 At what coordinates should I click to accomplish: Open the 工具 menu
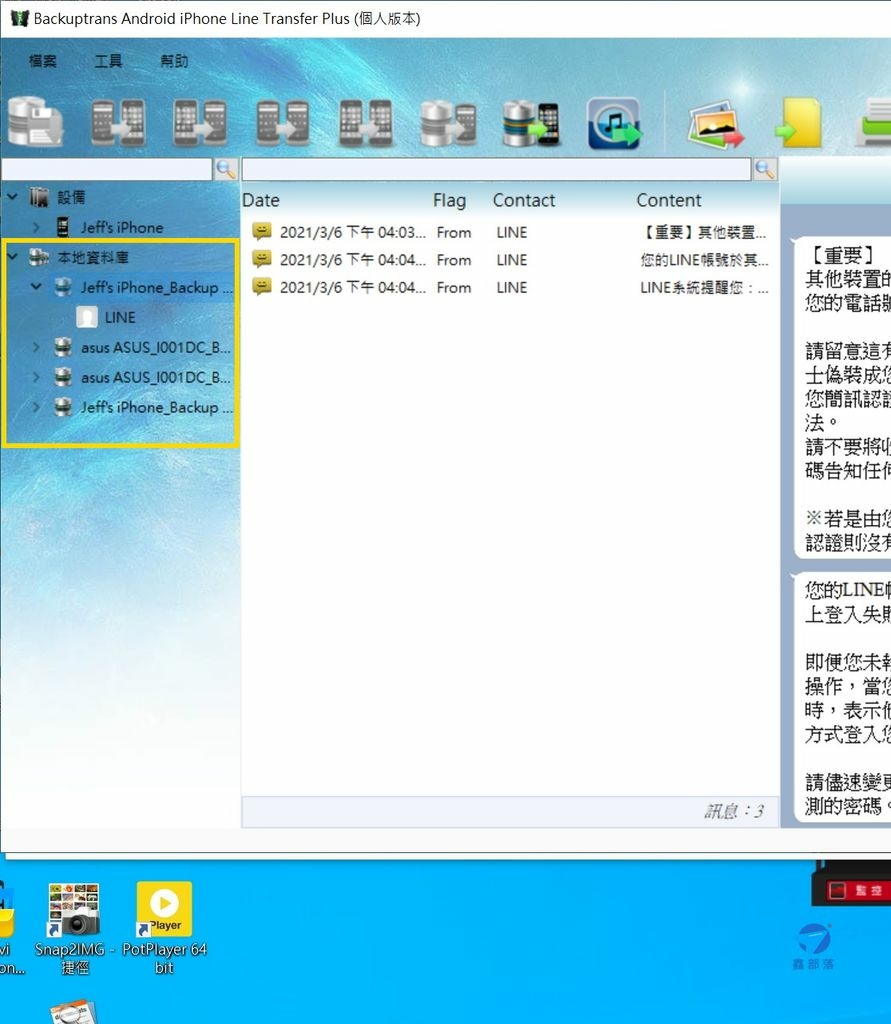click(108, 61)
